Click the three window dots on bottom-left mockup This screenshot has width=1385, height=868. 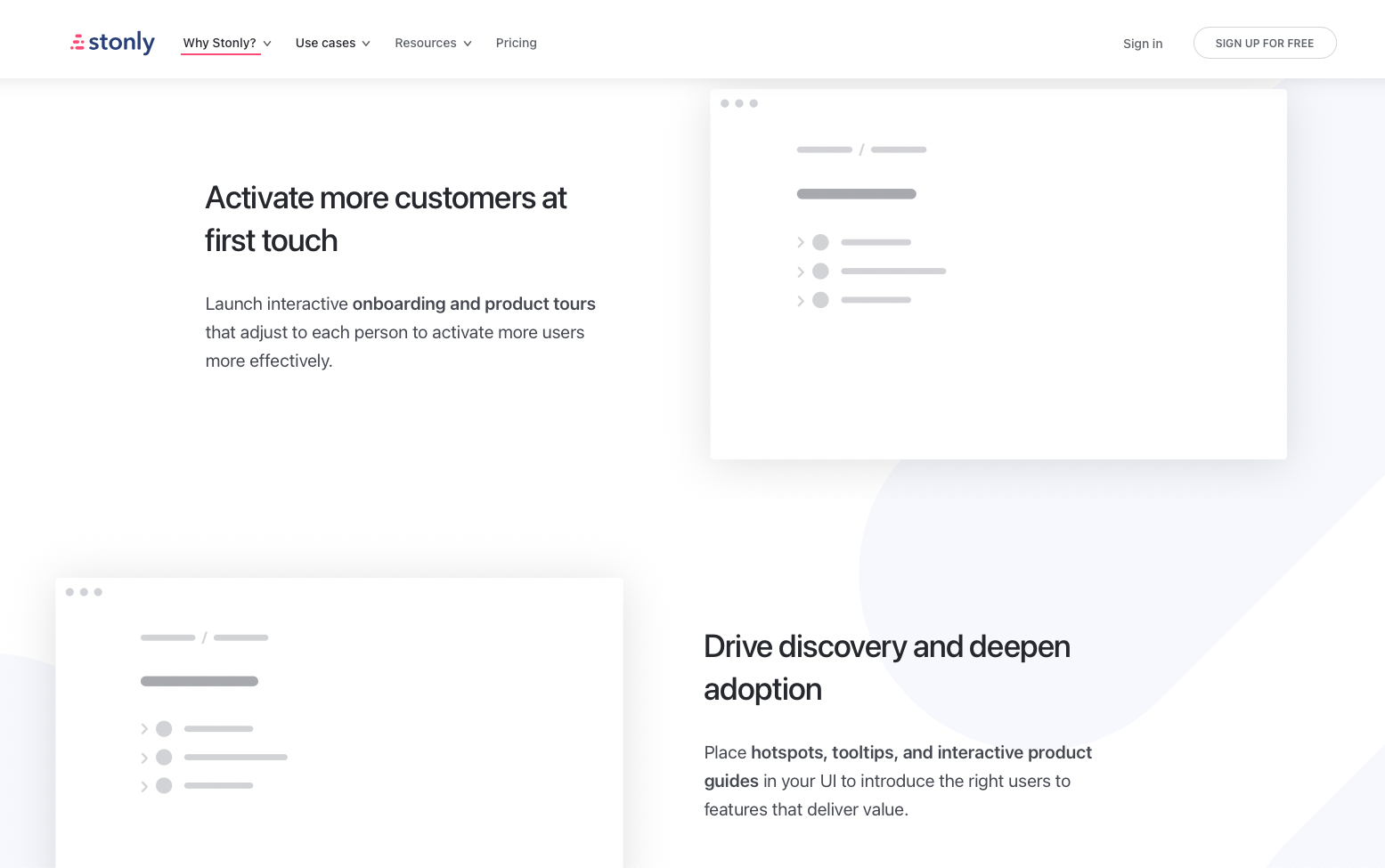(84, 592)
